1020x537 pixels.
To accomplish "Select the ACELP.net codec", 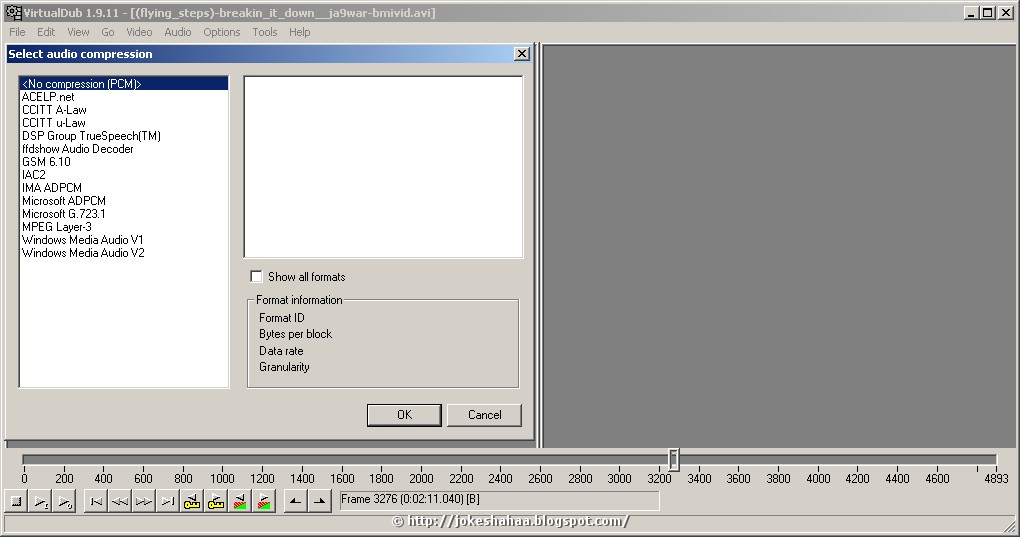I will (124, 97).
